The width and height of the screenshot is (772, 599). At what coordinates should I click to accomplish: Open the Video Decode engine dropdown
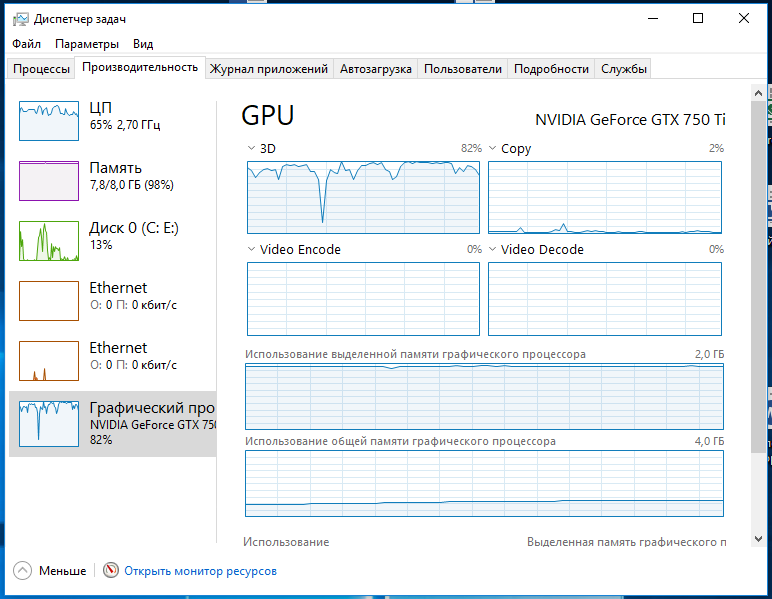coord(493,250)
